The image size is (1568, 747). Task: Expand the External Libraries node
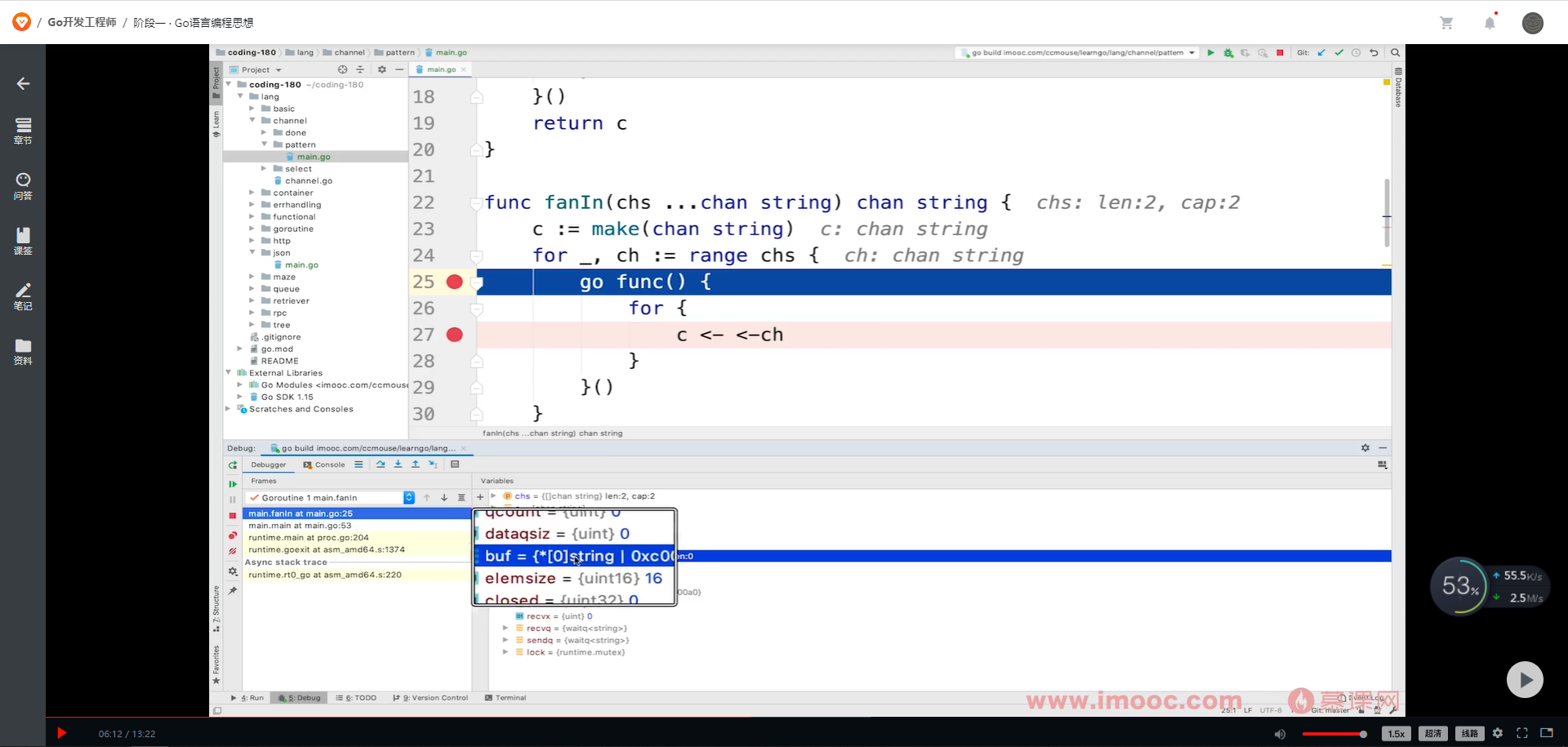pyautogui.click(x=229, y=372)
